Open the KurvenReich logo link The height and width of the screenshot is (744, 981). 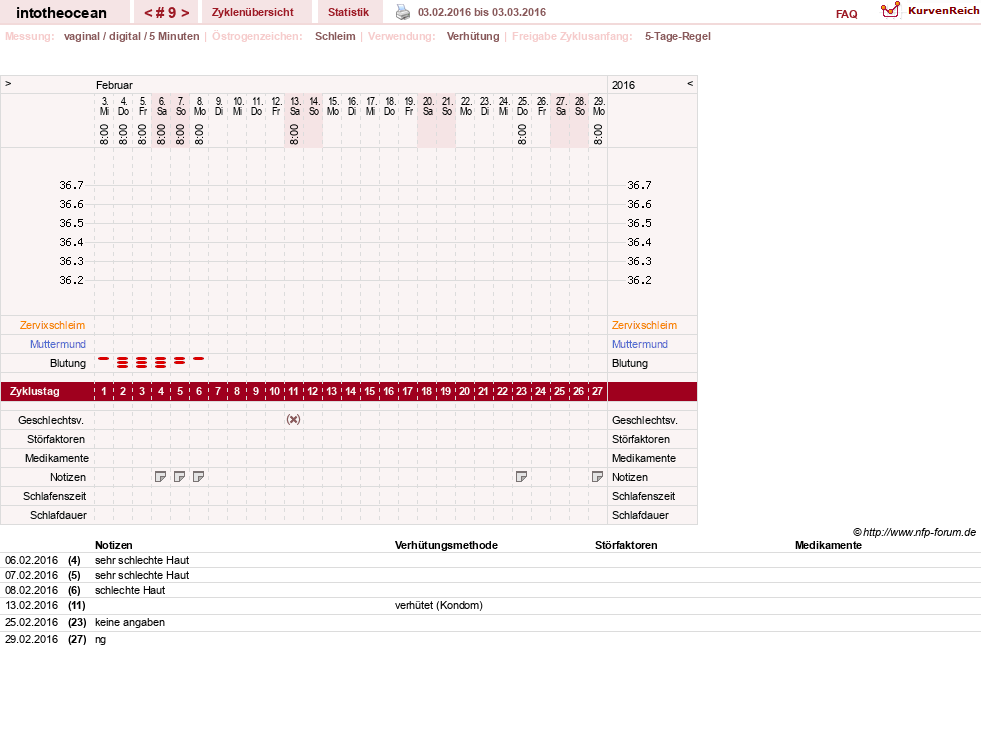[930, 11]
